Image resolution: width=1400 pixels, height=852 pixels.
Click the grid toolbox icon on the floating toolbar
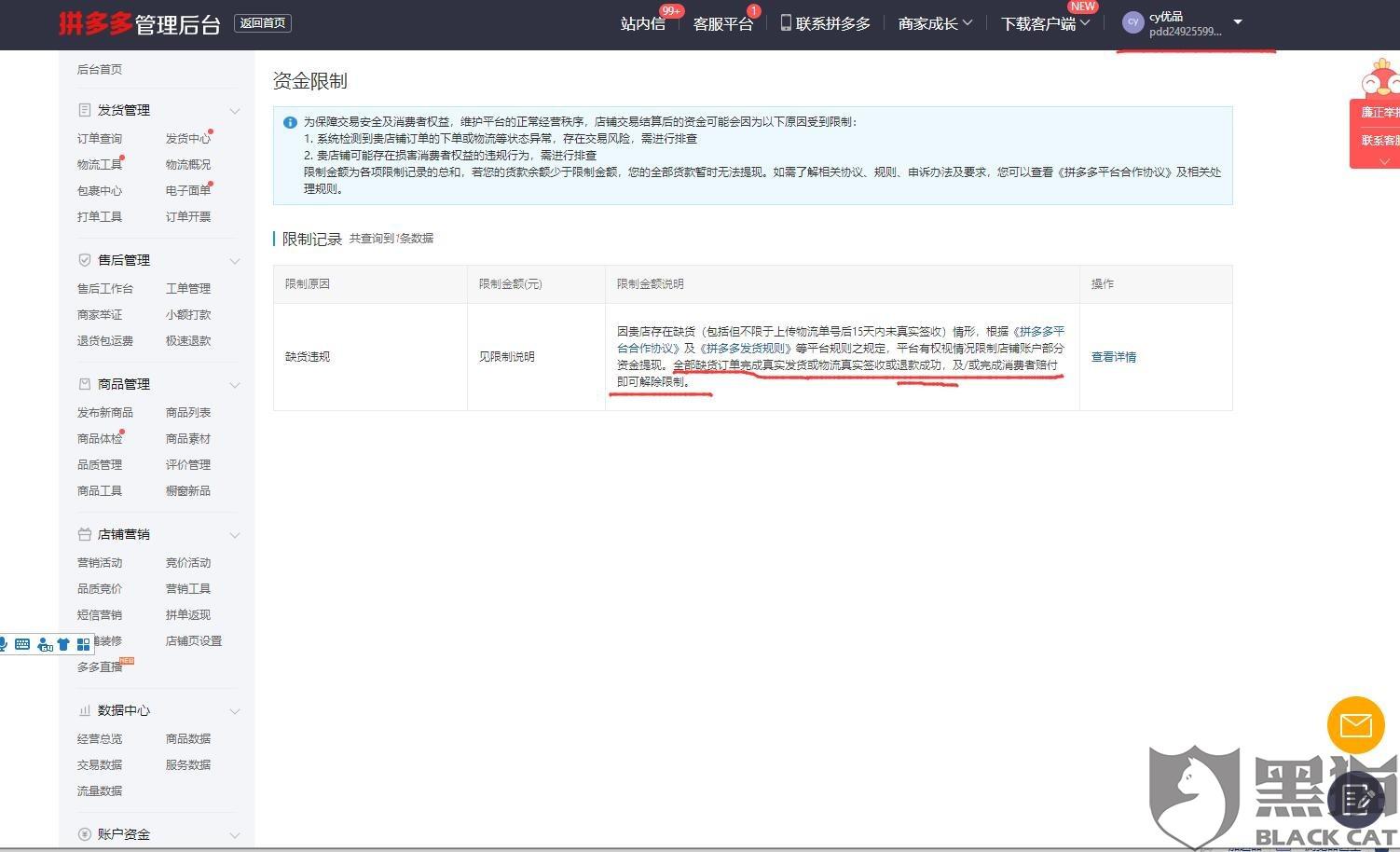pos(84,644)
